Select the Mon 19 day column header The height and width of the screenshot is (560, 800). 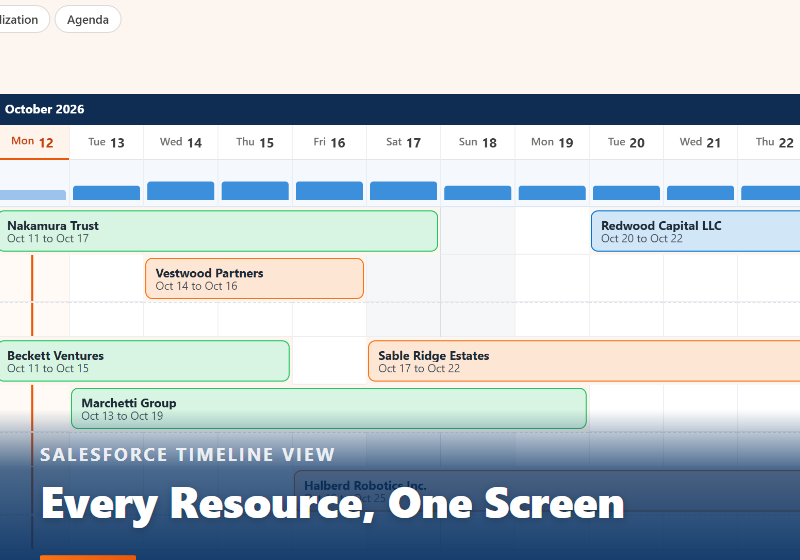[x=552, y=142]
